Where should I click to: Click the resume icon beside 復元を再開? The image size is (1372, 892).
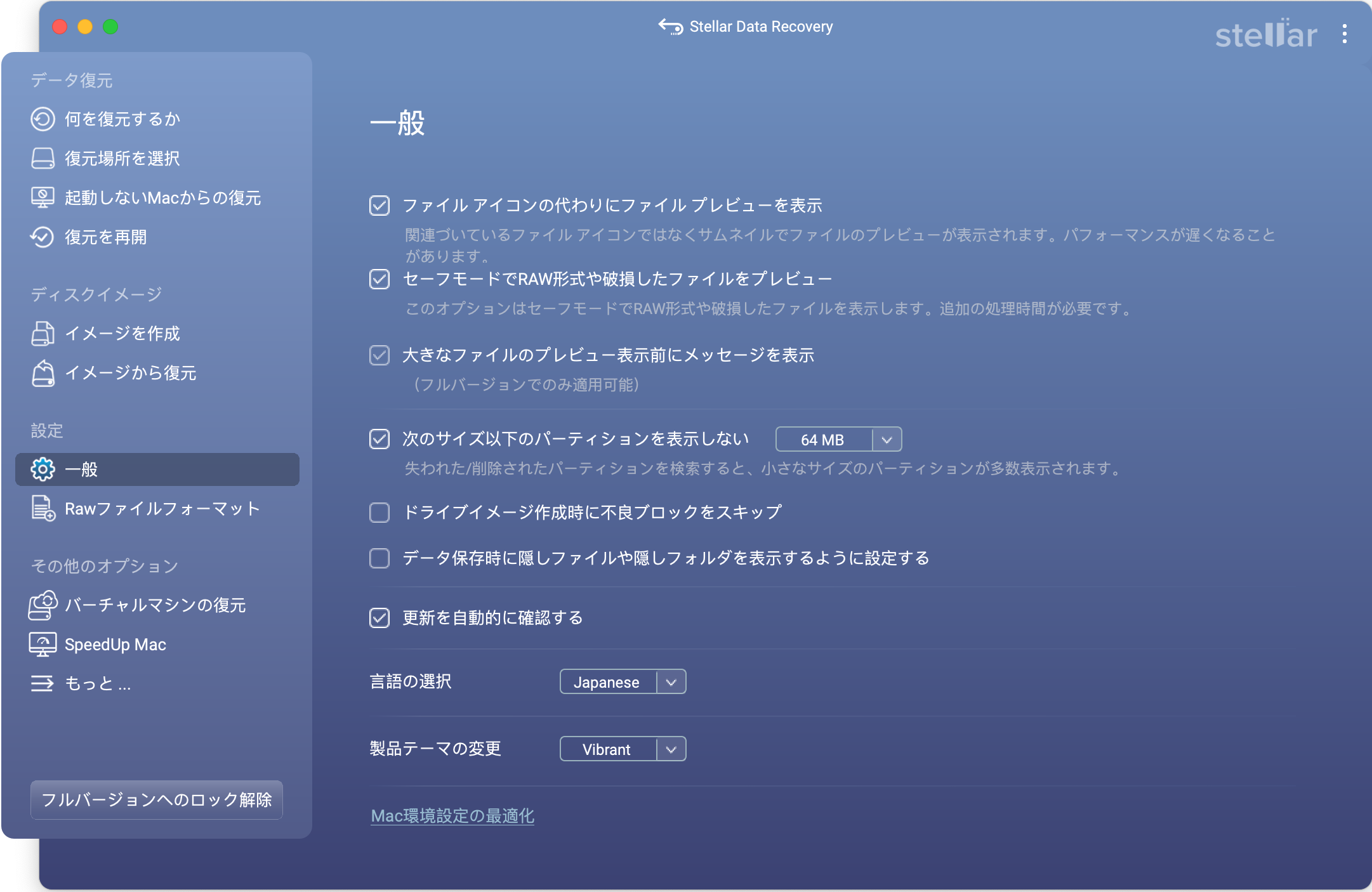coord(43,237)
